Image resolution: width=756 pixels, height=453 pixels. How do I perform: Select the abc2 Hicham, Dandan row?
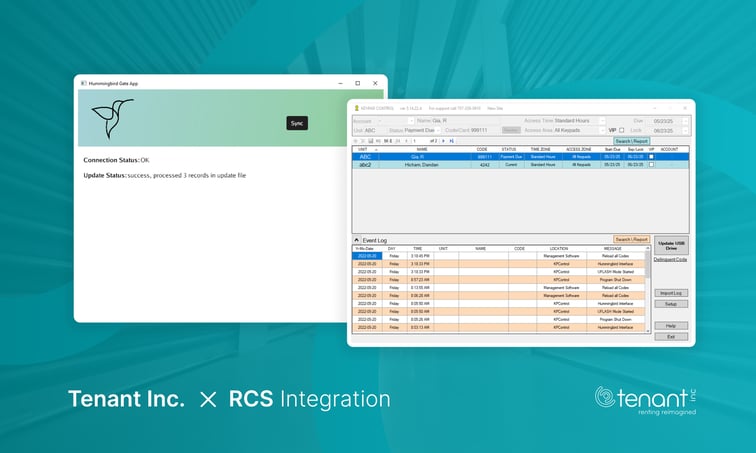(521, 165)
